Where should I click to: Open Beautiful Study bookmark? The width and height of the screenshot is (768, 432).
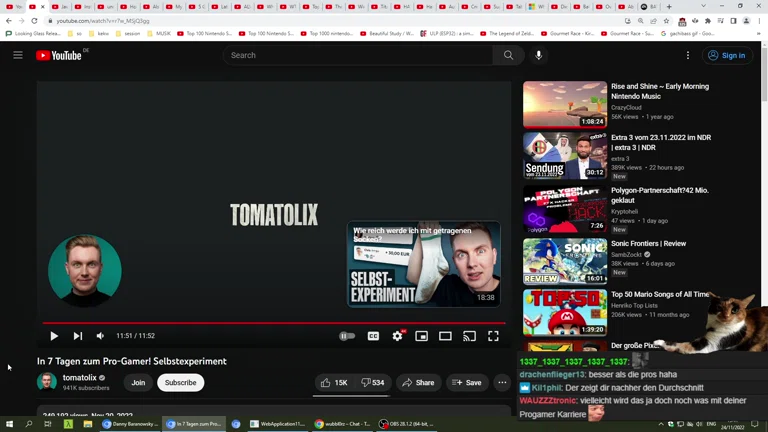(x=387, y=34)
